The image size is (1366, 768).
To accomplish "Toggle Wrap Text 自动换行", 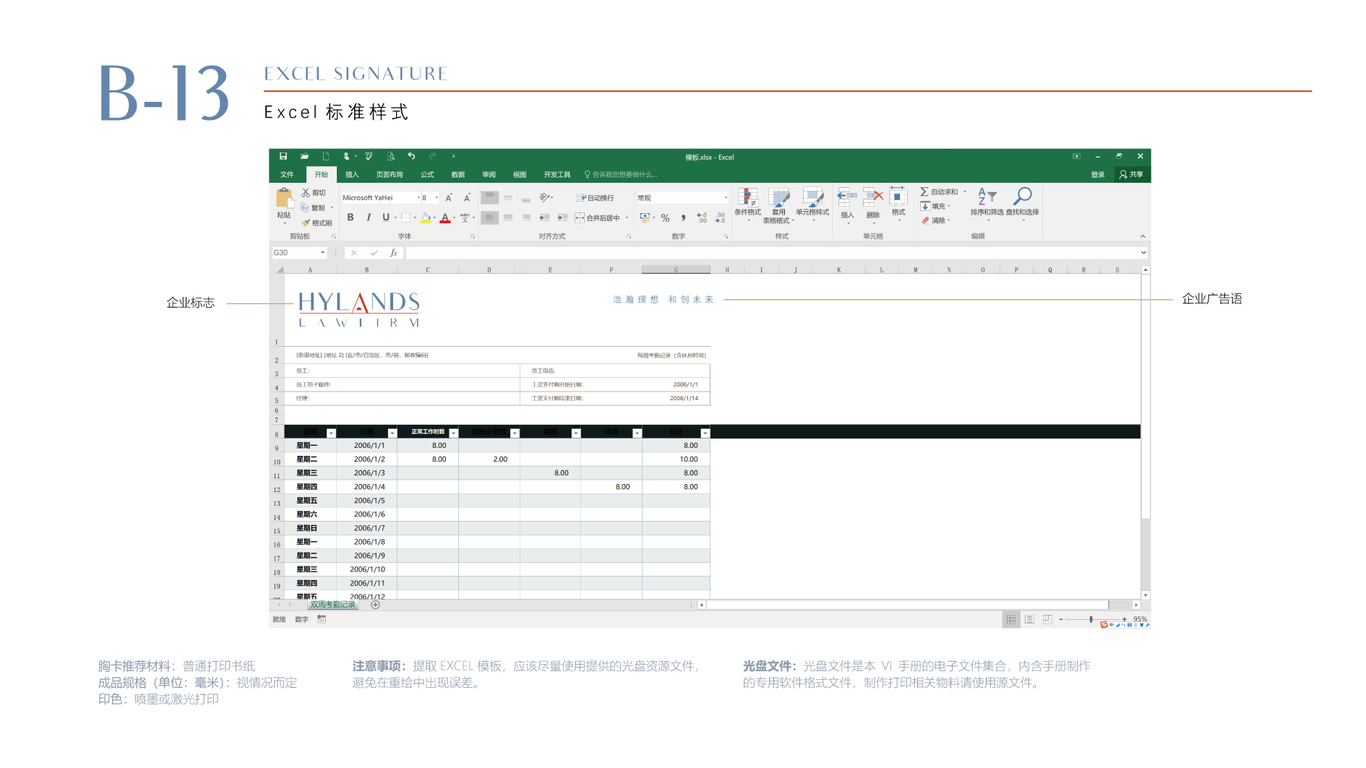I will point(596,198).
